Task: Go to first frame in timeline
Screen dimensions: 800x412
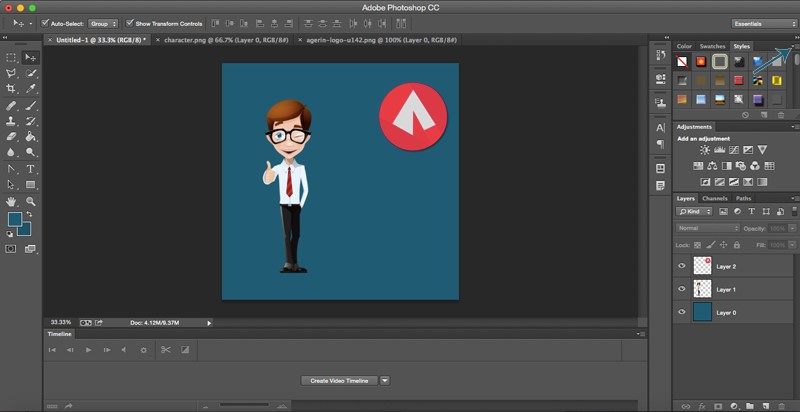Action: click(x=52, y=350)
